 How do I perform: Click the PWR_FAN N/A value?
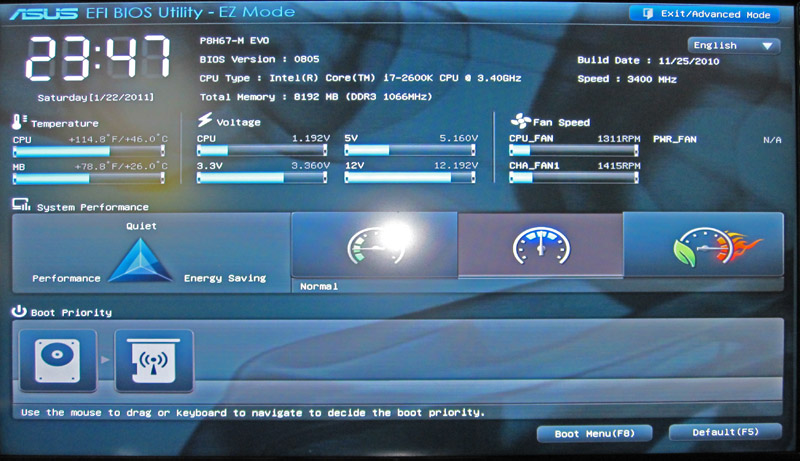[x=772, y=140]
